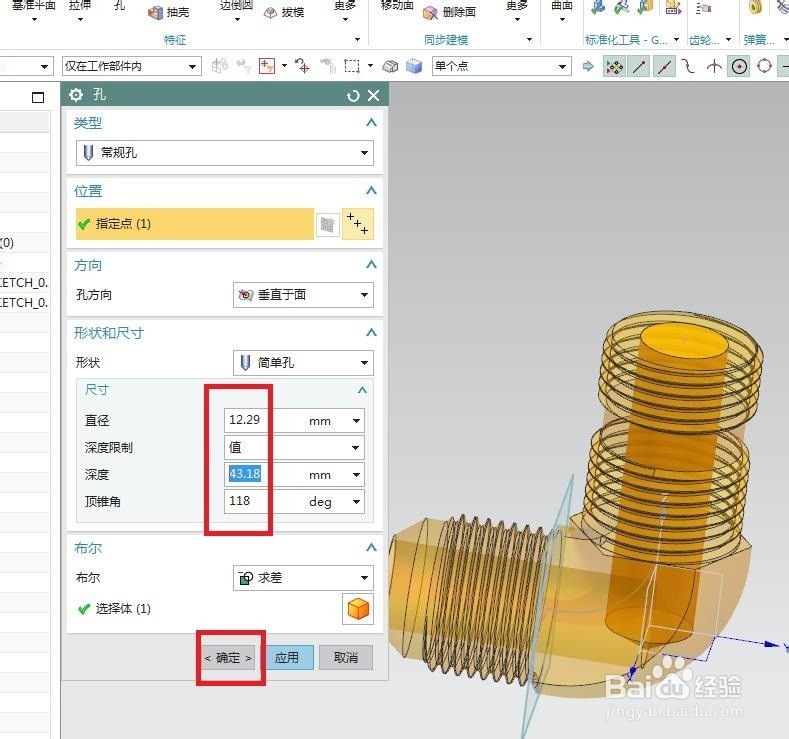Open the 边倒圆 ribbon dropdown
789x739 pixels.
tap(236, 11)
